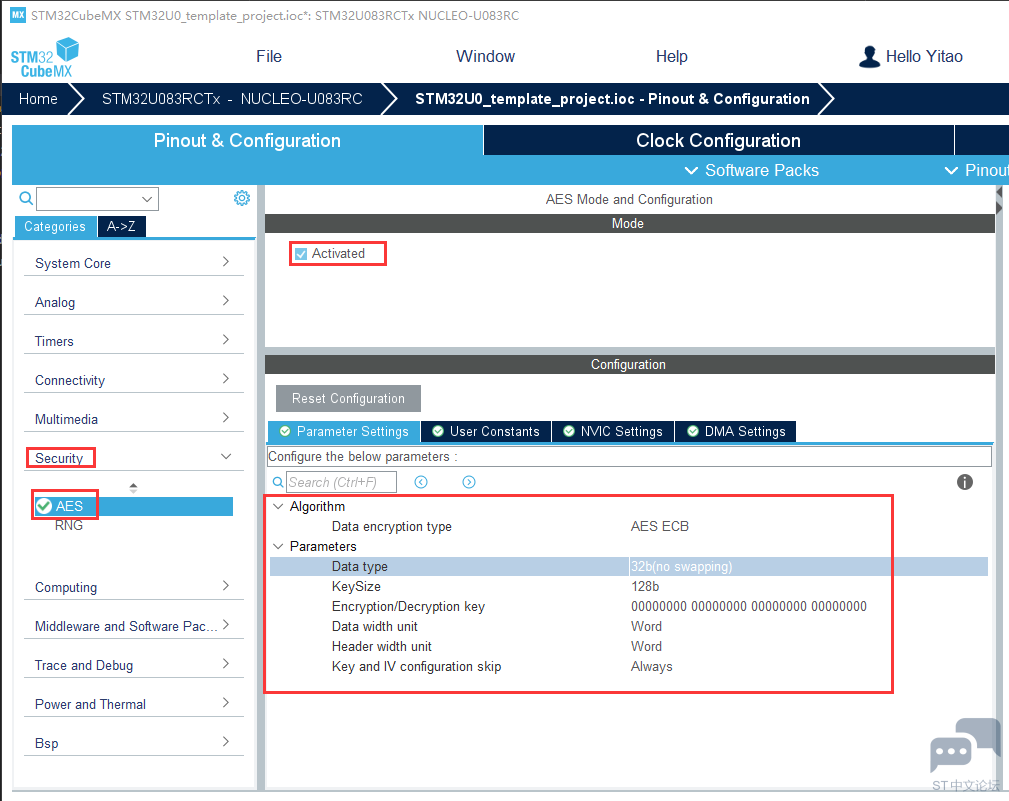Go to previous parameter search result

point(421,482)
